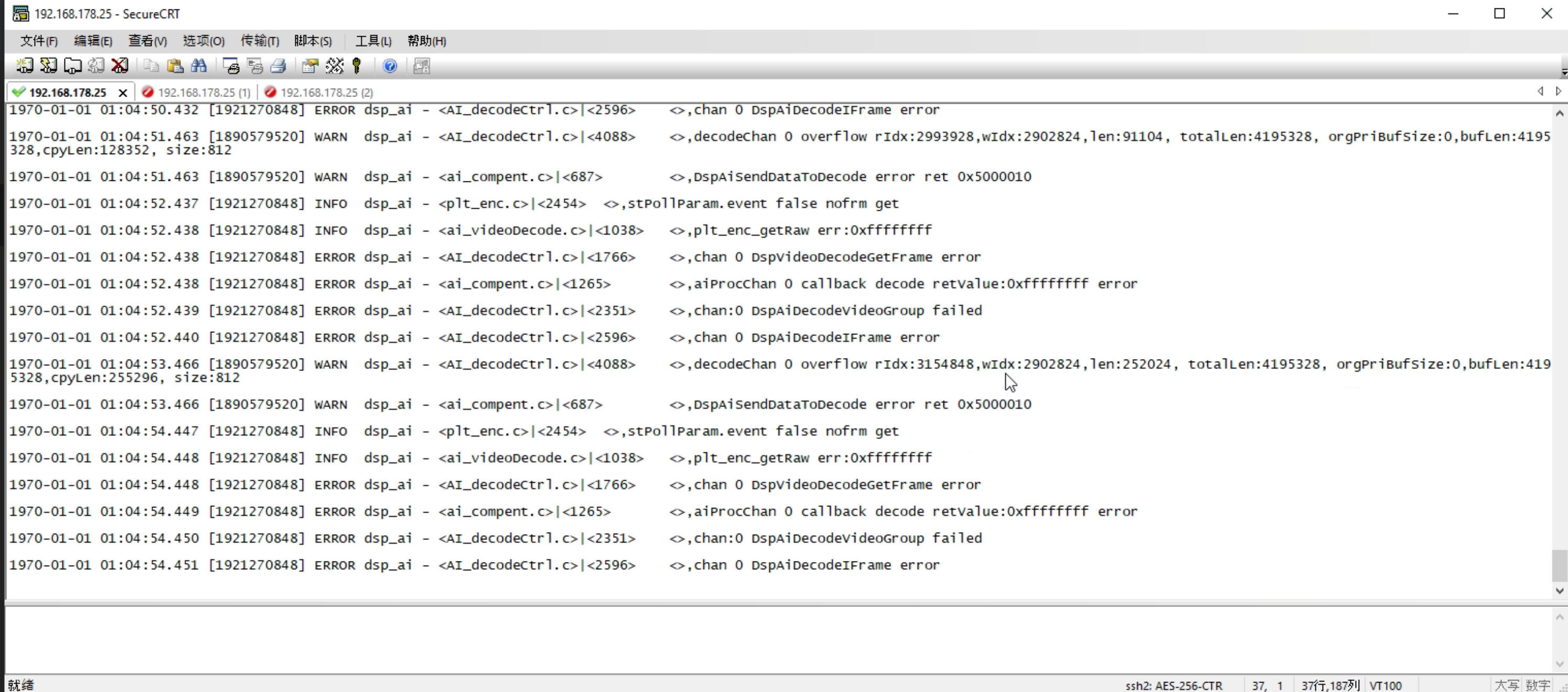Click the Keymap Editor tools icon
Screen dimensions: 1568x692
click(334, 66)
